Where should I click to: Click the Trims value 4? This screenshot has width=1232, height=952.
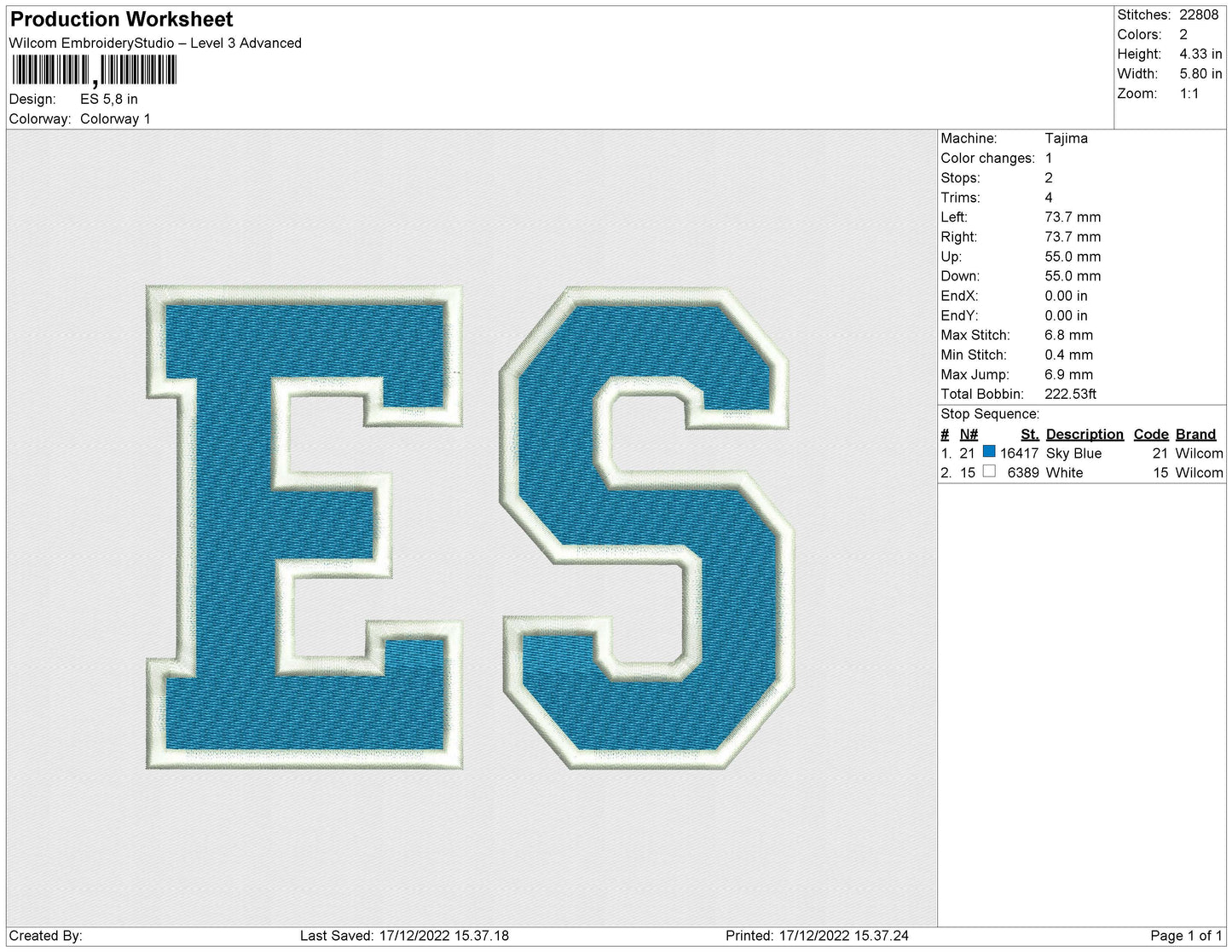pos(1049,198)
